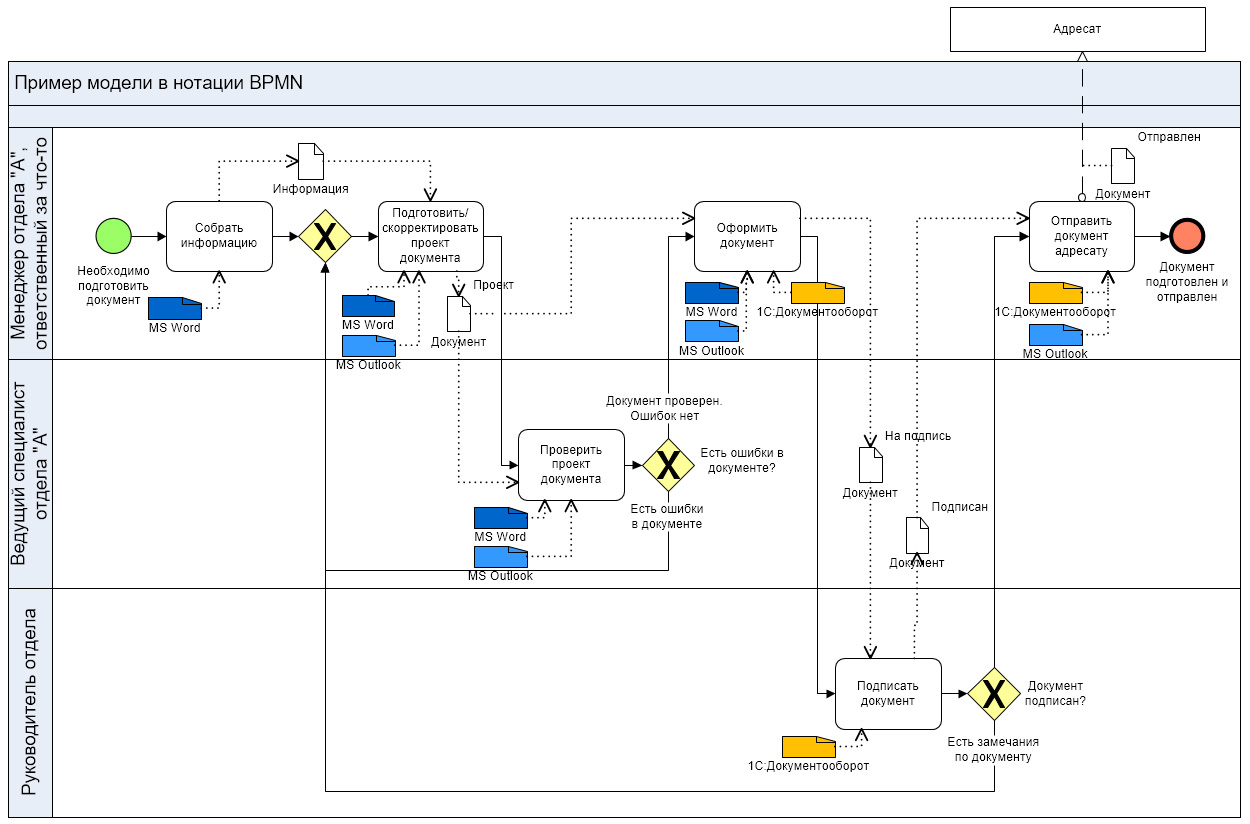Select MS Word icon below "Собрать информацию"

tap(175, 308)
